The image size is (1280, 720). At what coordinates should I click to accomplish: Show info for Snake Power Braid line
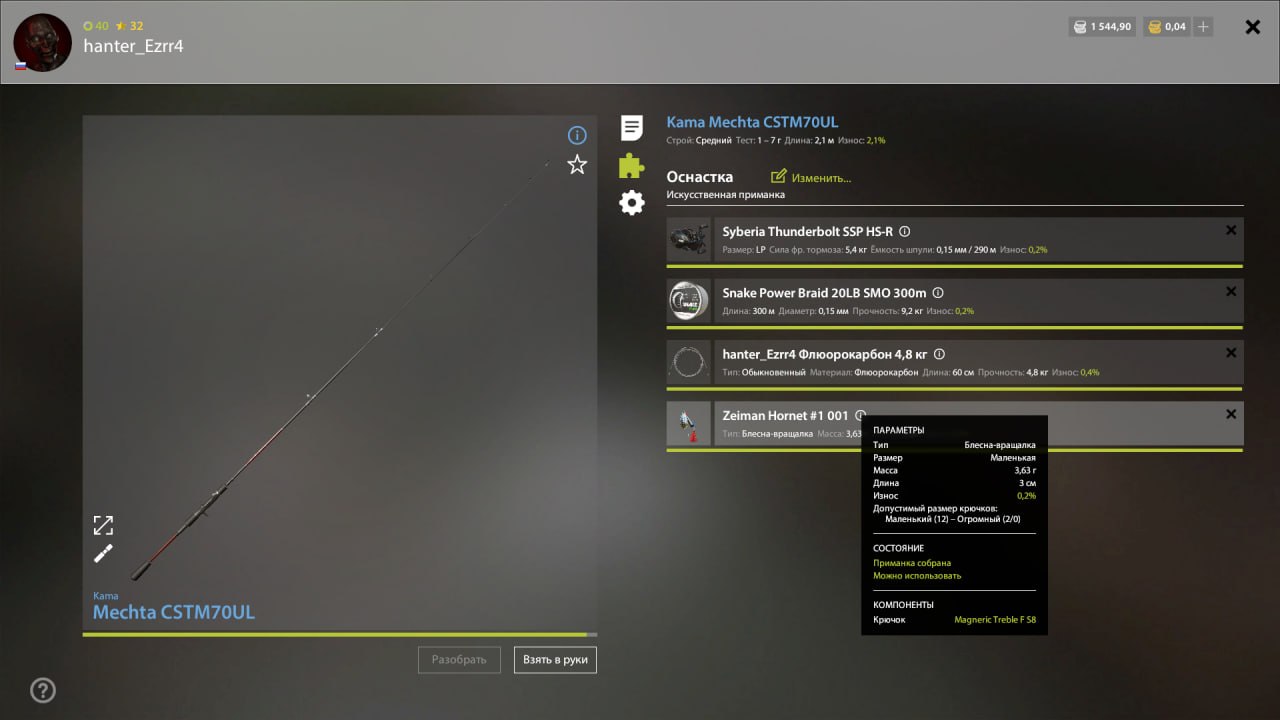coord(938,293)
